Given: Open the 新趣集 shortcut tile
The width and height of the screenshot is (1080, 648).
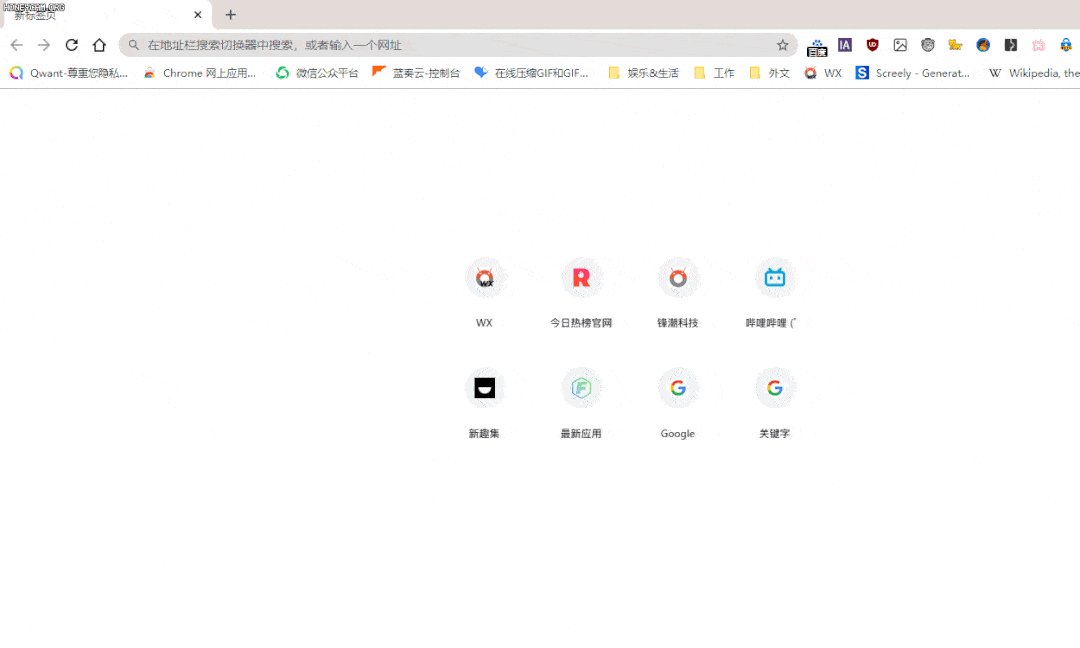Looking at the screenshot, I should click(x=484, y=389).
